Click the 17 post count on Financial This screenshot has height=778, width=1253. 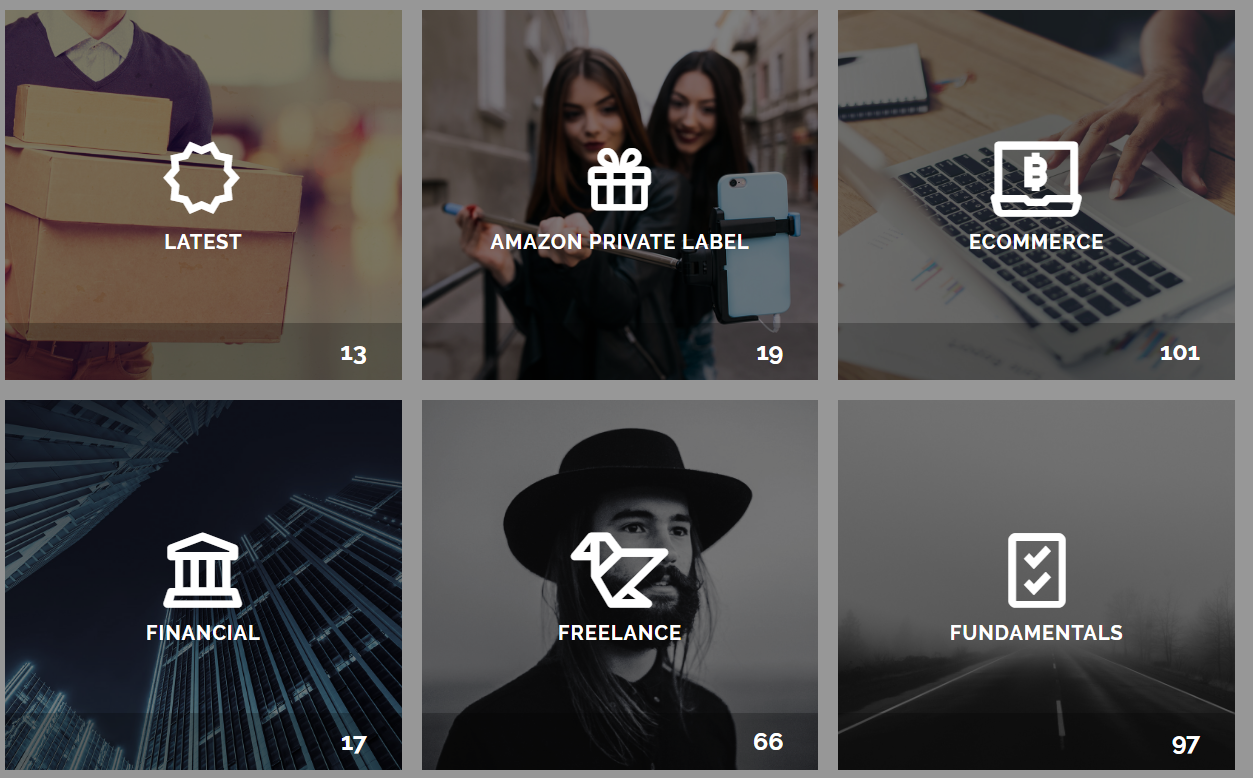coord(353,744)
